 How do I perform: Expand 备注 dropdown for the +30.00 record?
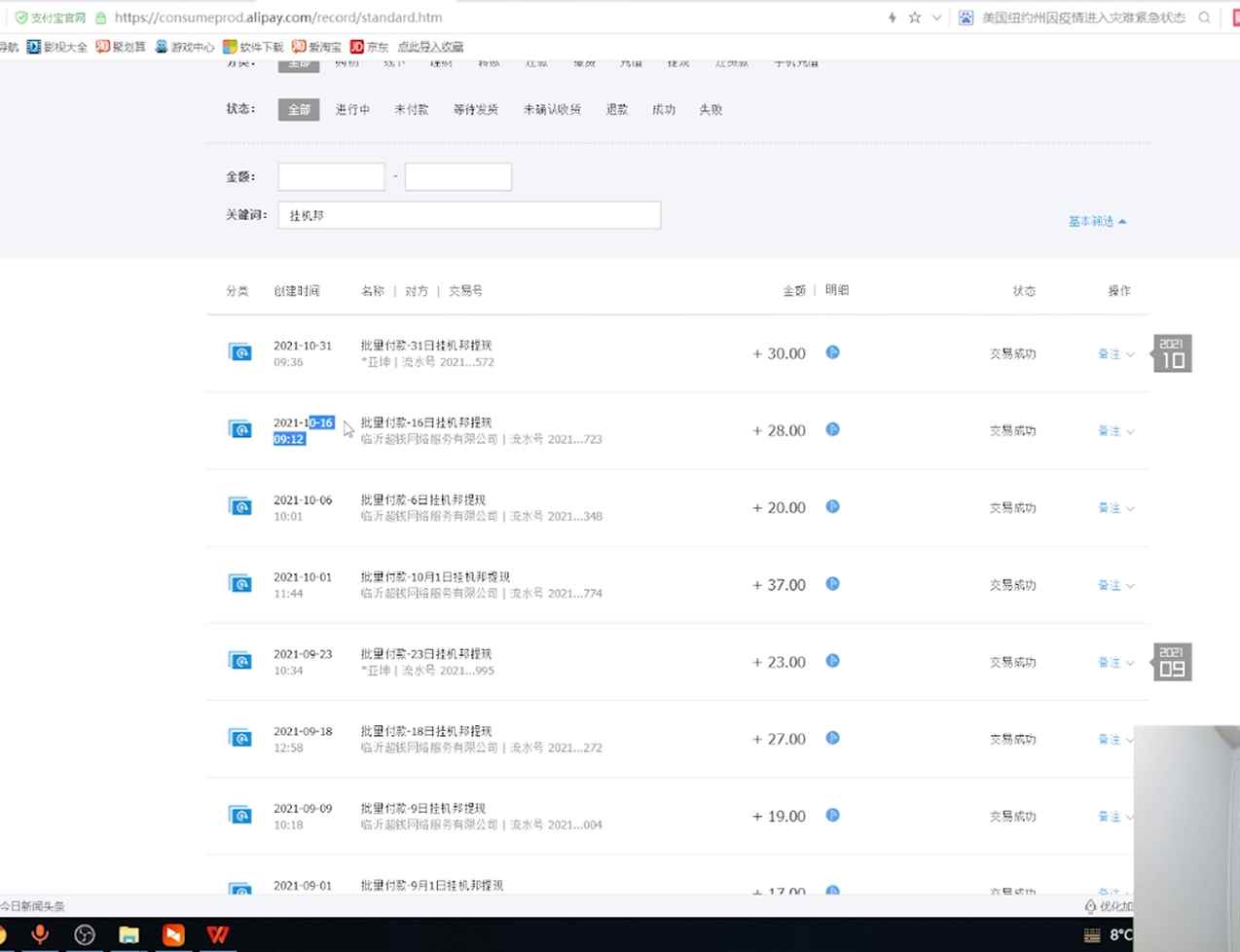(1115, 353)
